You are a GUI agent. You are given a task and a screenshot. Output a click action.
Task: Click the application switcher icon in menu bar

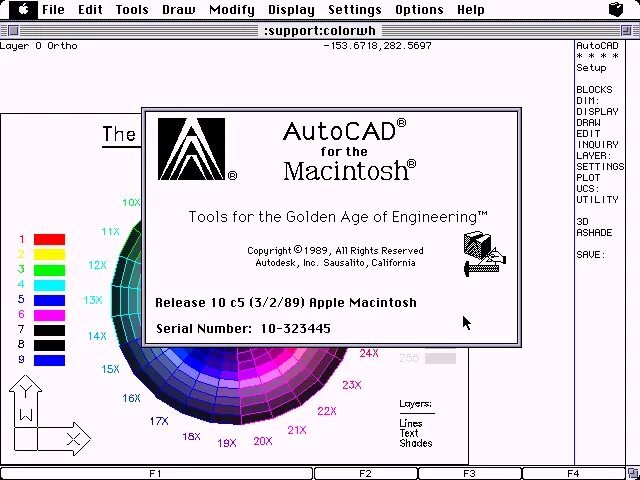click(616, 9)
